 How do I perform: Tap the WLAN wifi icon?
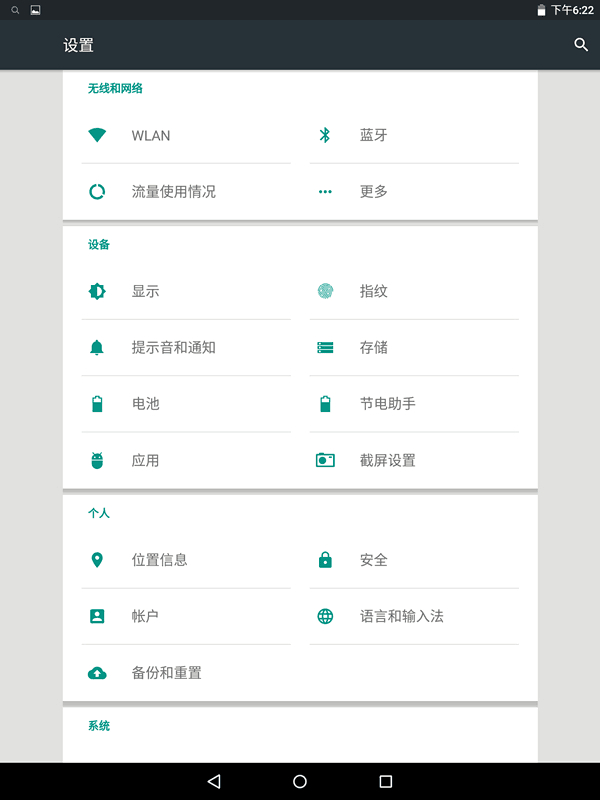[97, 135]
